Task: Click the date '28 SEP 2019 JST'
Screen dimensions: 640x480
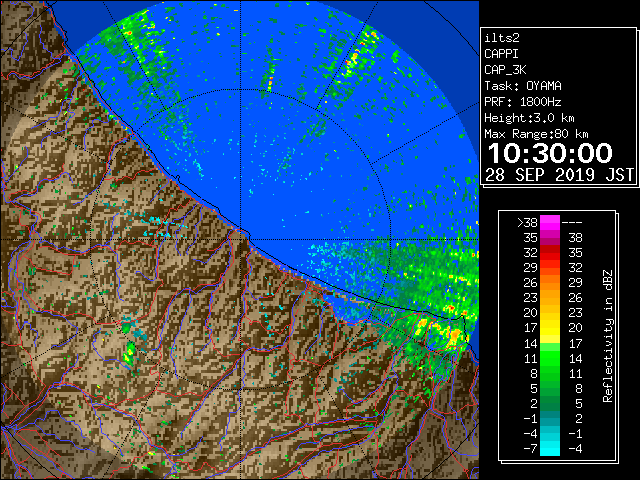Action: 559,175
